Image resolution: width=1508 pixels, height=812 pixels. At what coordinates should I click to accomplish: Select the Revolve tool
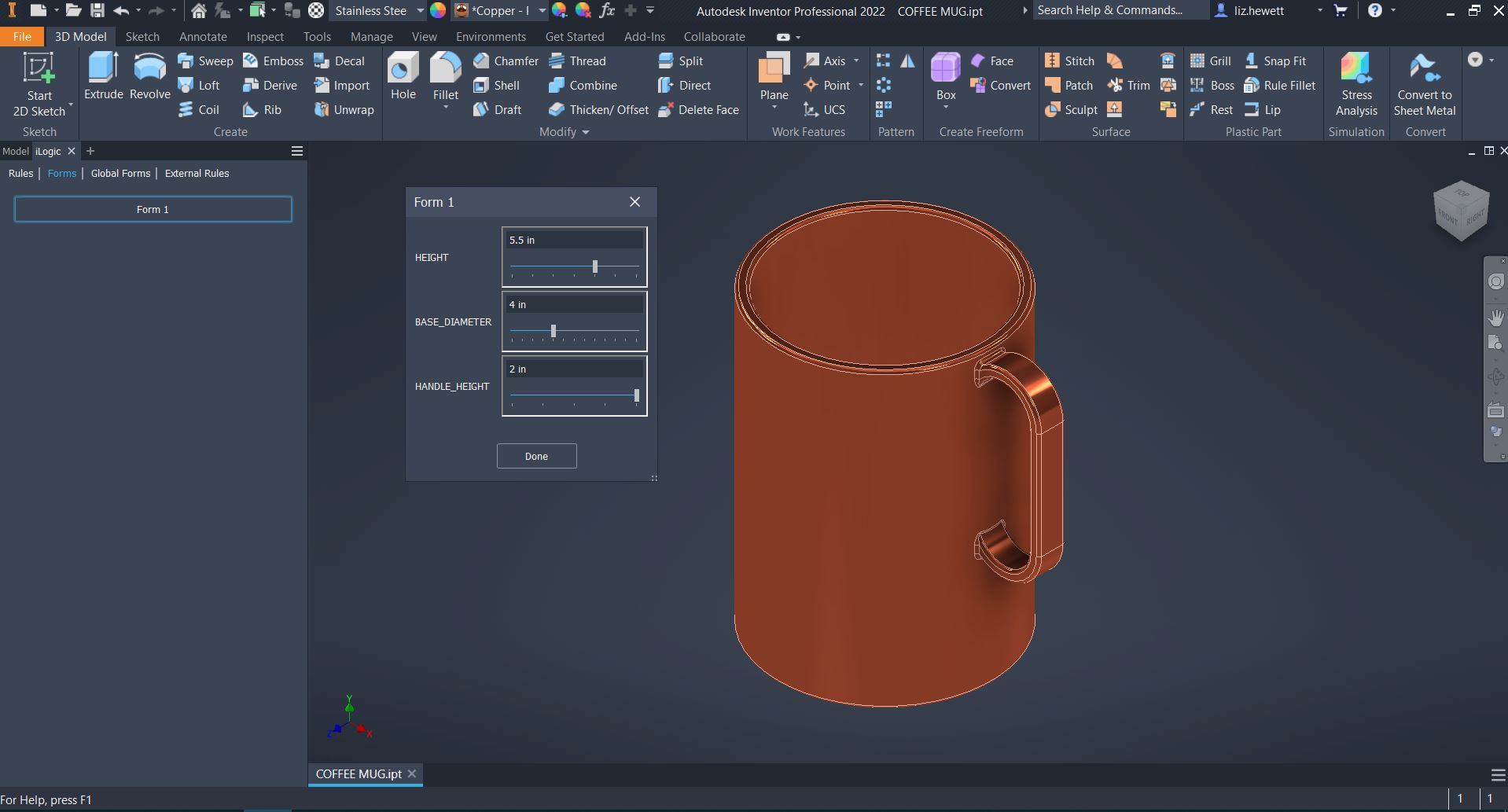pos(149,76)
